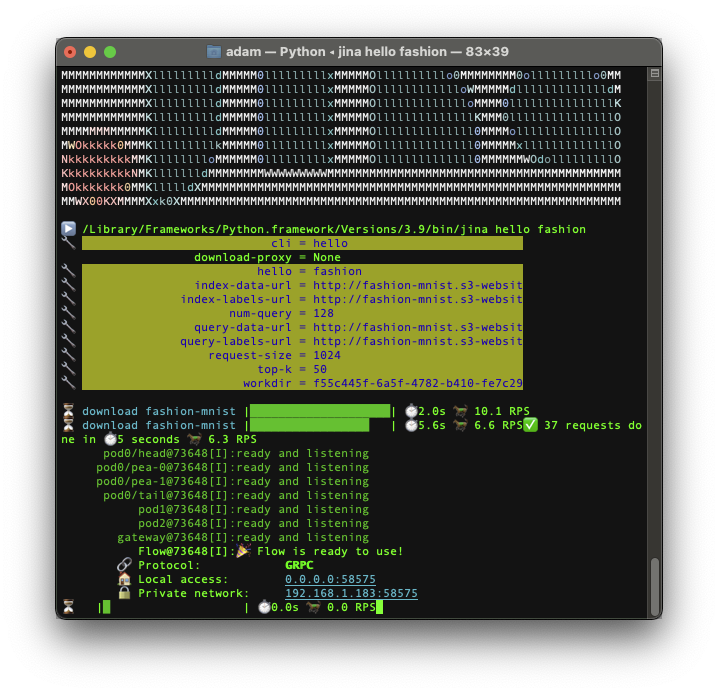Click the 'pod1@73648[I]:ready and listening' line

click(253, 509)
